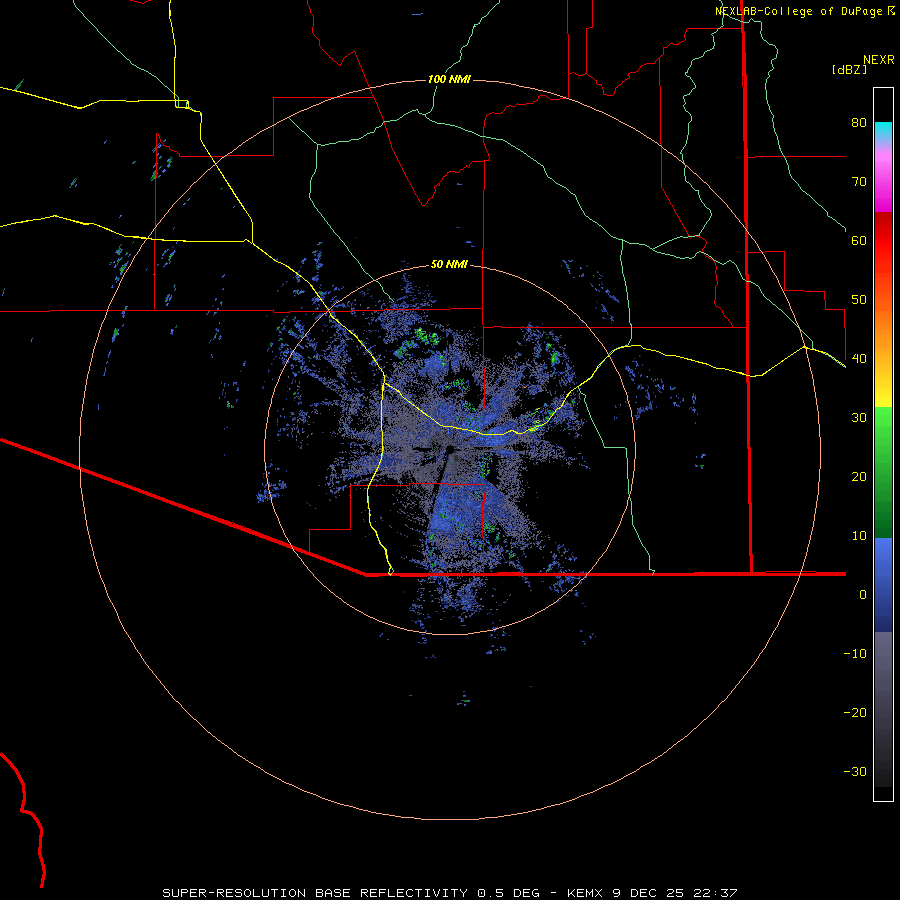Viewport: 900px width, 900px height.
Task: Click the dBZ unit label
Action: (849, 69)
